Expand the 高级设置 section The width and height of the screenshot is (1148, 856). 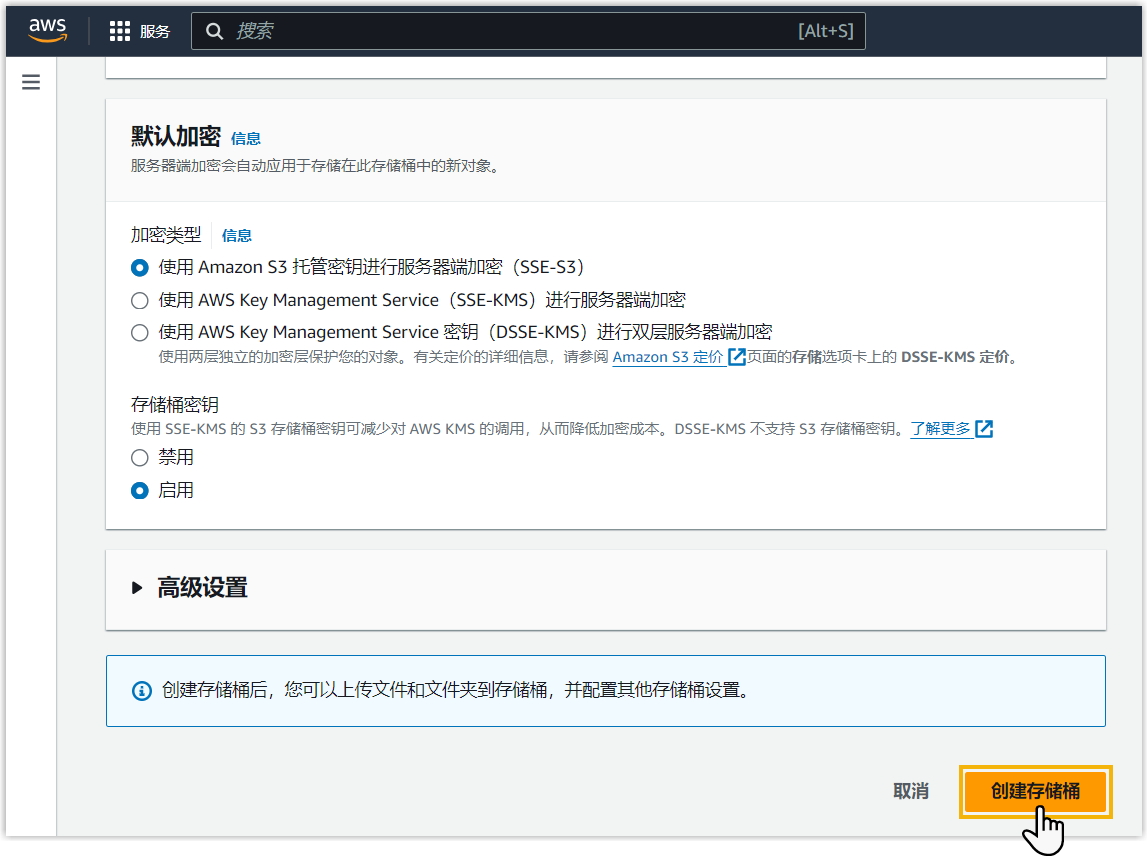click(x=138, y=588)
